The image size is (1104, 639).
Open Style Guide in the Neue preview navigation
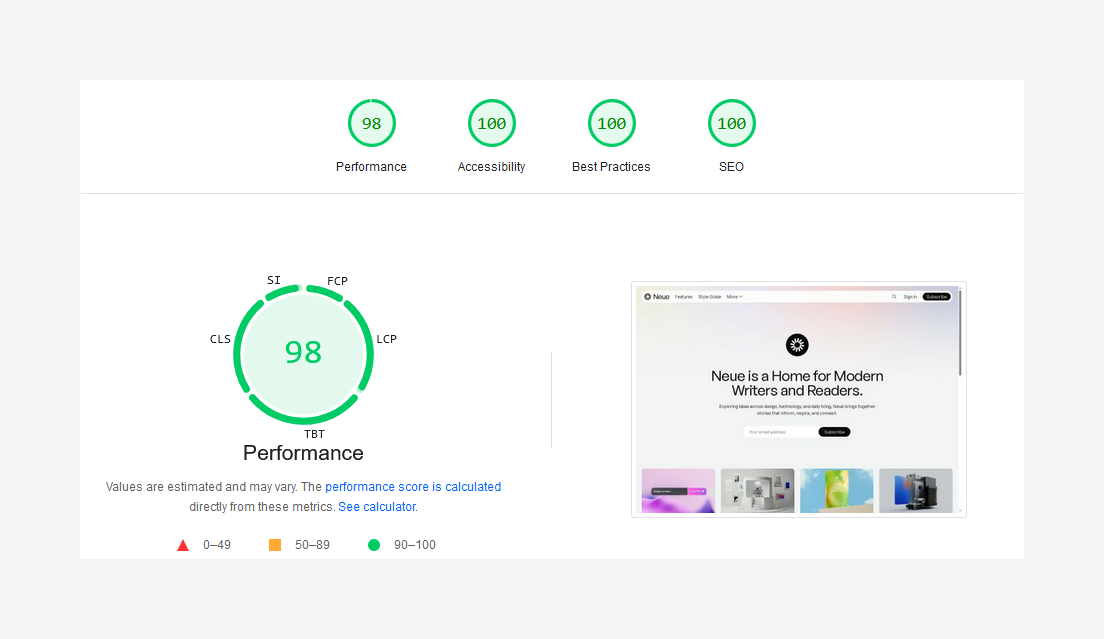709,297
